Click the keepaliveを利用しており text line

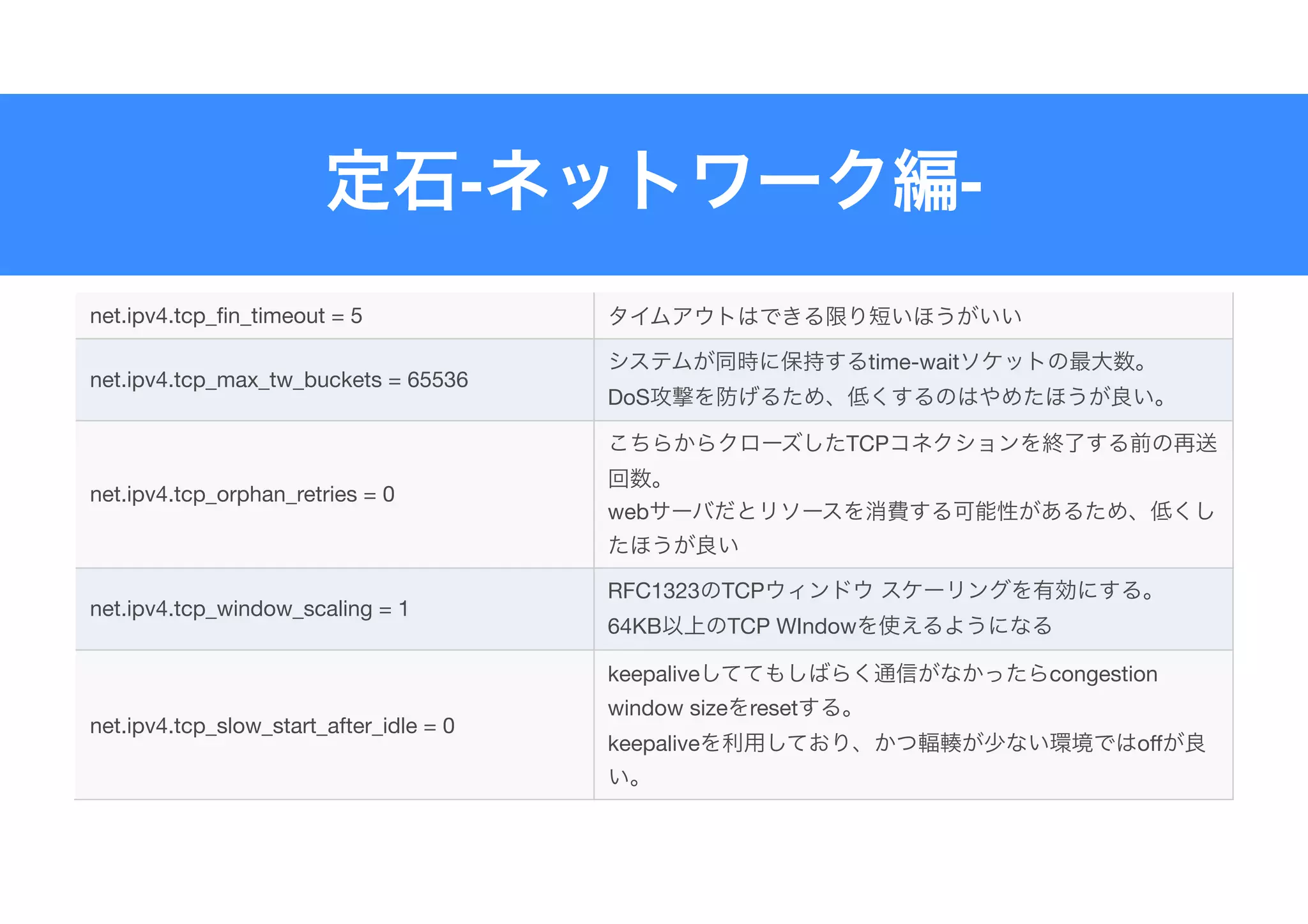tap(906, 742)
